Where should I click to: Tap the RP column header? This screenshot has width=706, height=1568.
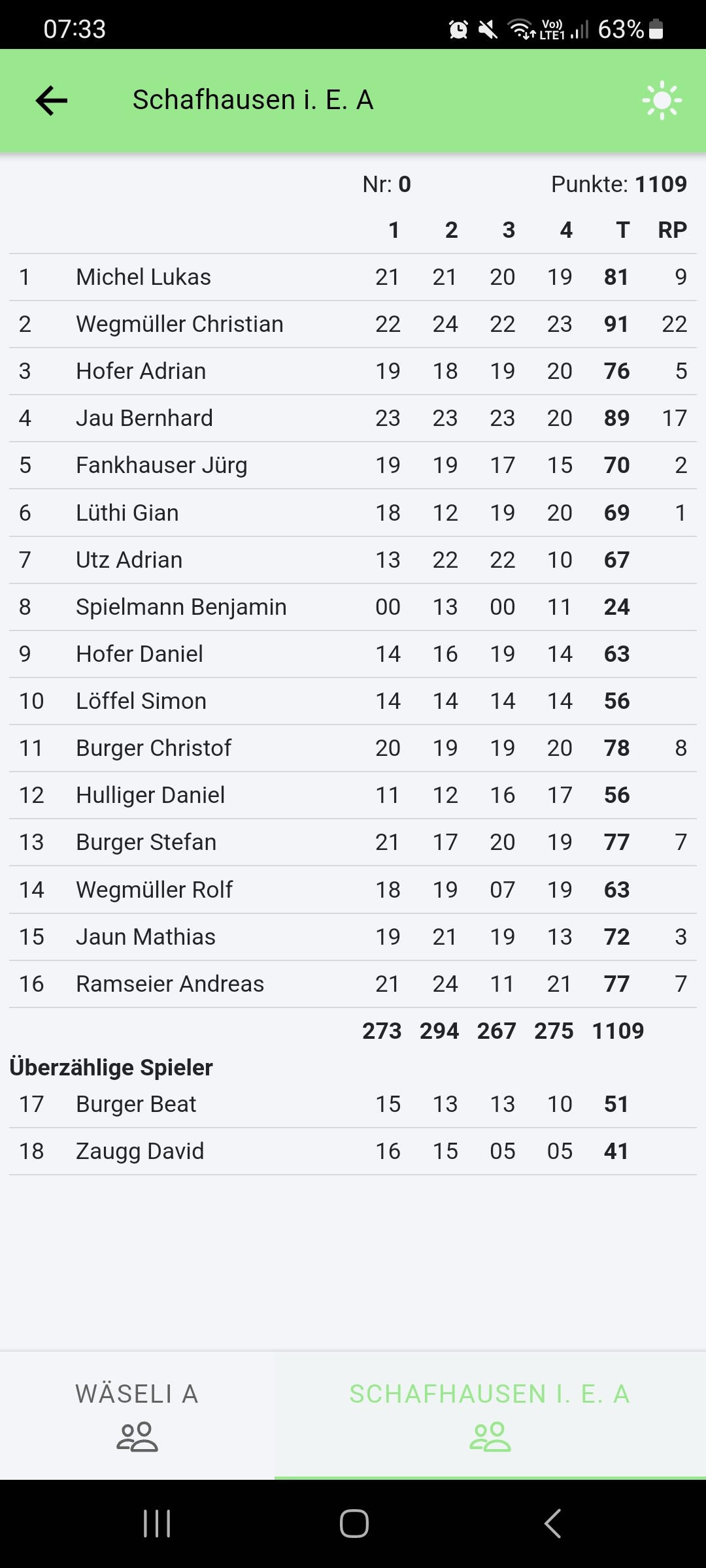click(x=672, y=230)
